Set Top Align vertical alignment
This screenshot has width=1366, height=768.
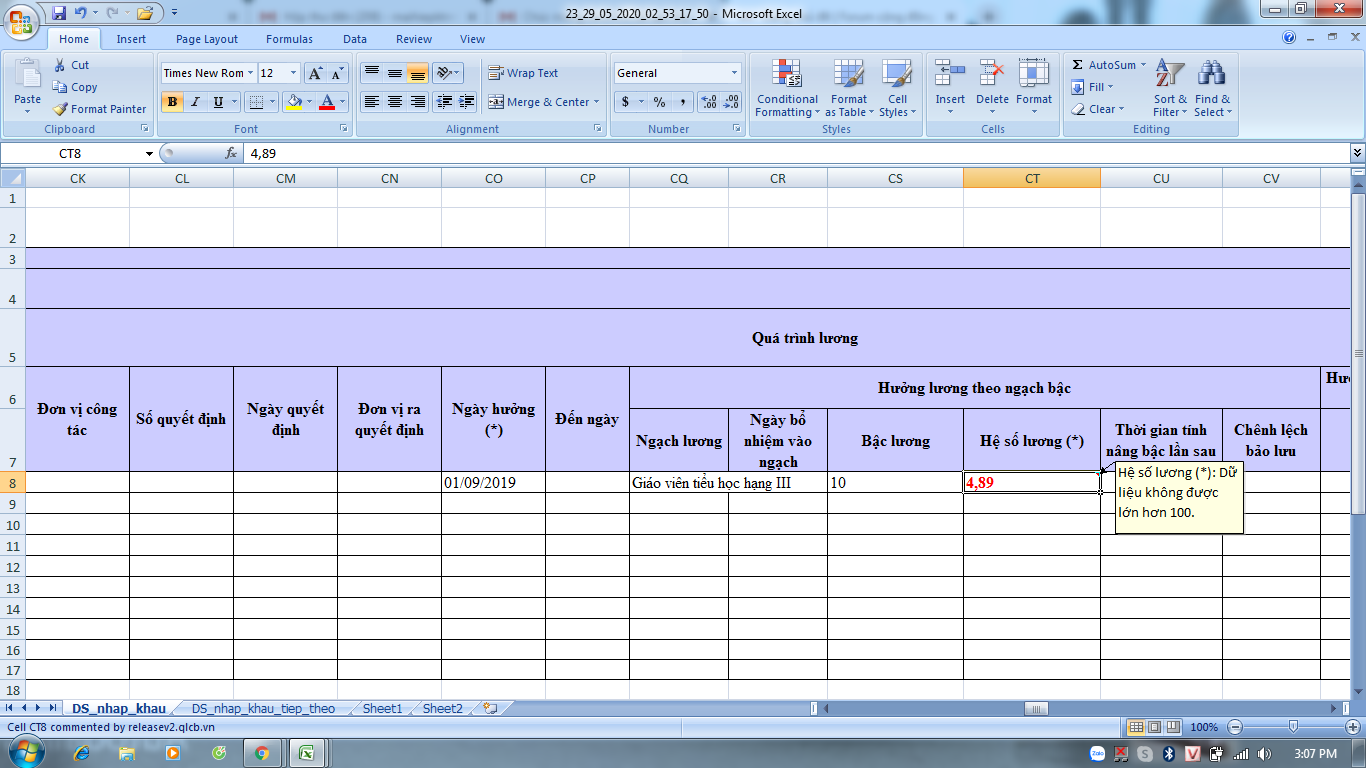tap(371, 73)
